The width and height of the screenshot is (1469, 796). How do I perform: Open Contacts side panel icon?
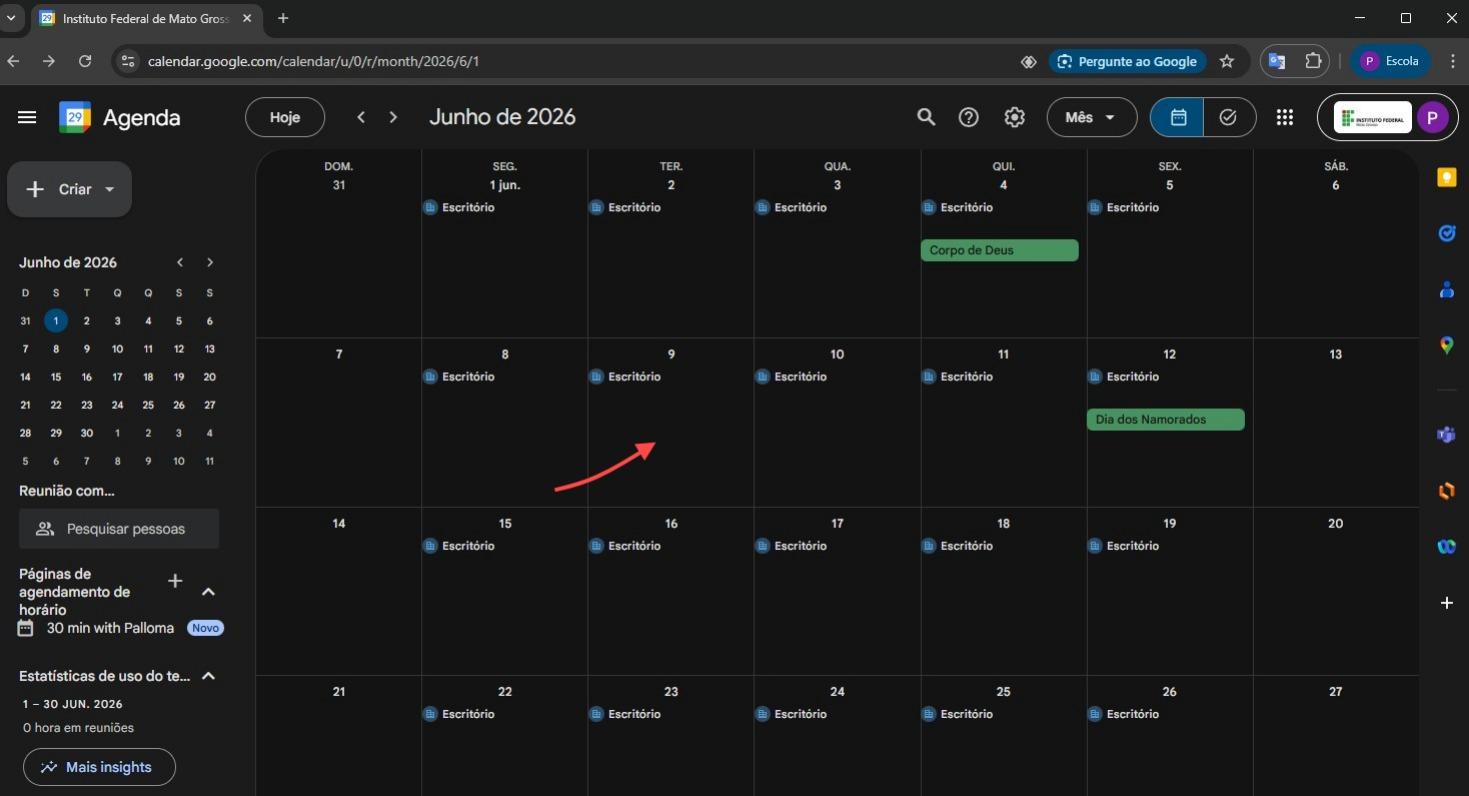click(1446, 289)
